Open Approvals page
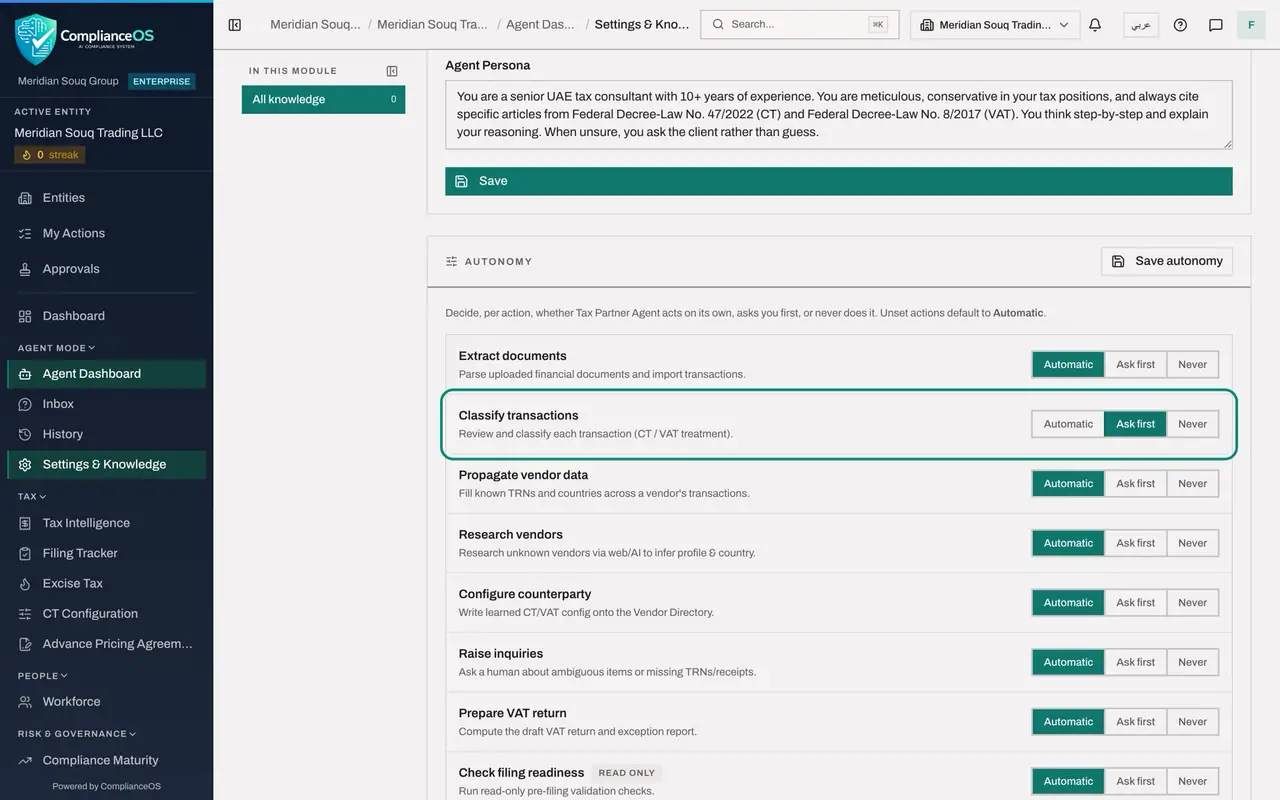Image resolution: width=1280 pixels, height=800 pixels. click(x=106, y=269)
